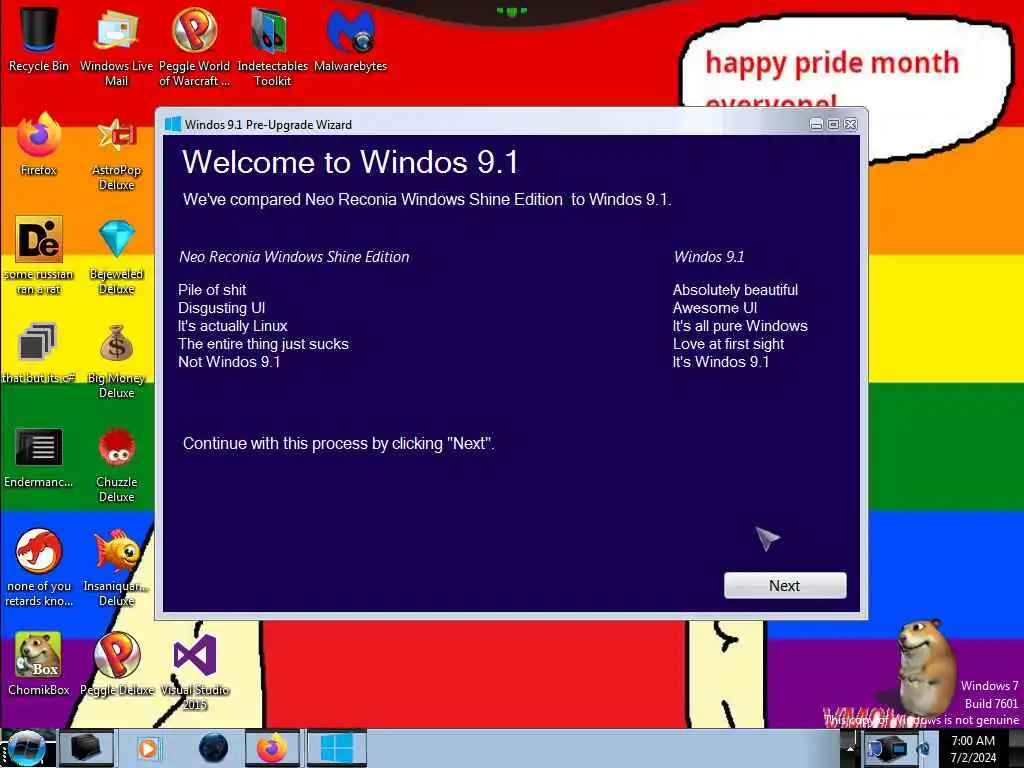
Task: Select the Windows Live Mail desktop icon
Action: coord(116,46)
